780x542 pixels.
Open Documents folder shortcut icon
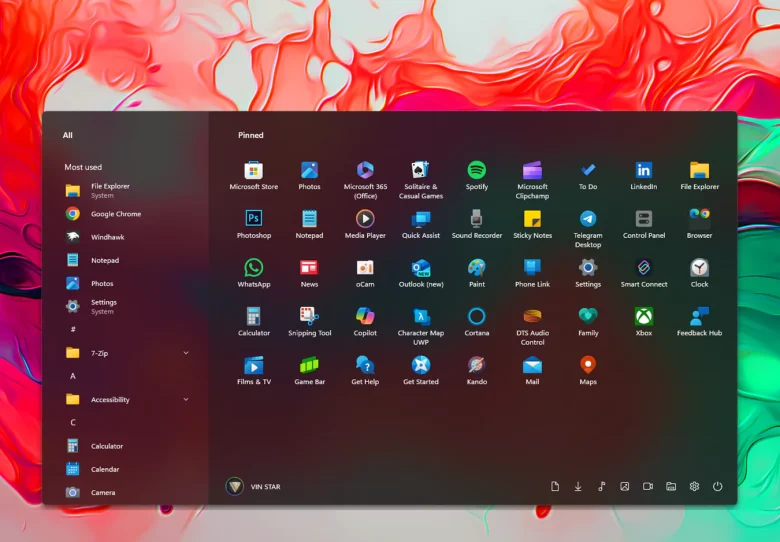click(x=555, y=486)
